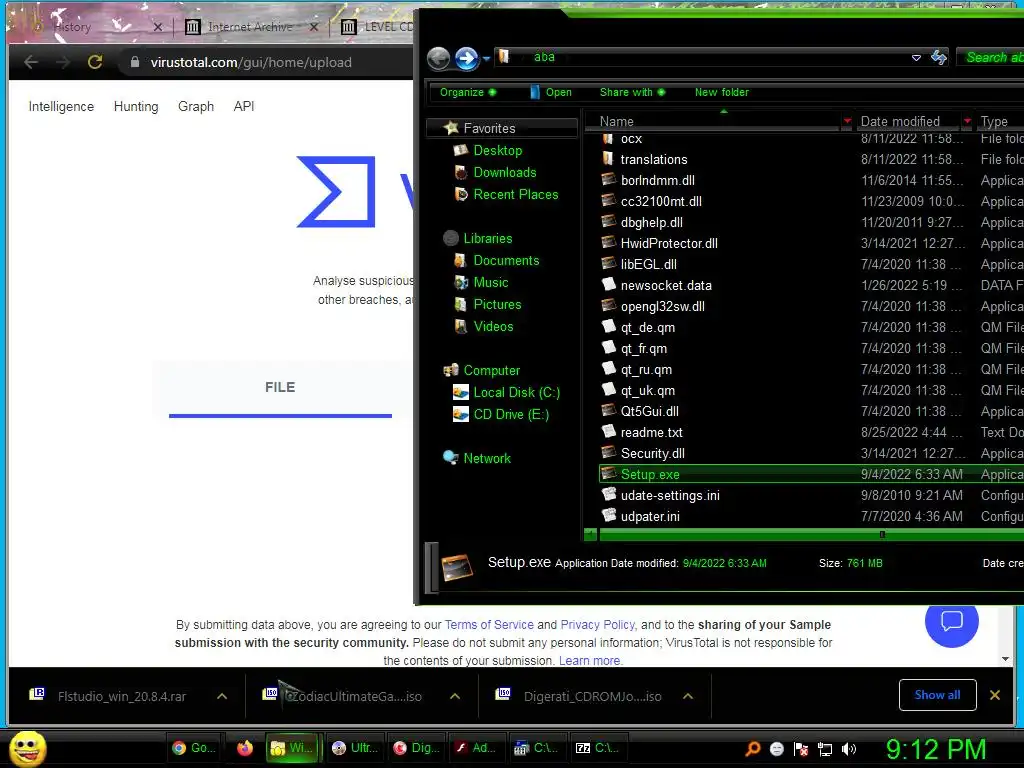Select the Setup.exe file icon
The width and height of the screenshot is (1024, 768).
(x=608, y=473)
